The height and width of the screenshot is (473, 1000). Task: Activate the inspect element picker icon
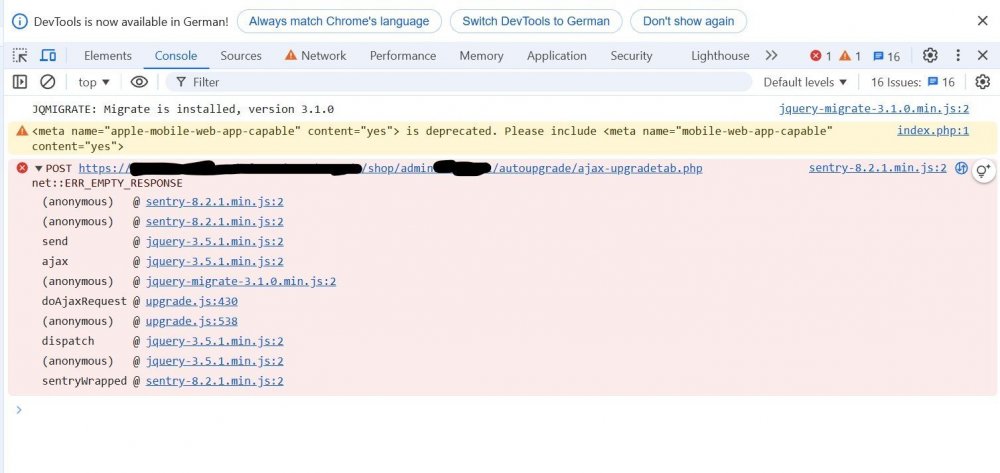pos(20,55)
